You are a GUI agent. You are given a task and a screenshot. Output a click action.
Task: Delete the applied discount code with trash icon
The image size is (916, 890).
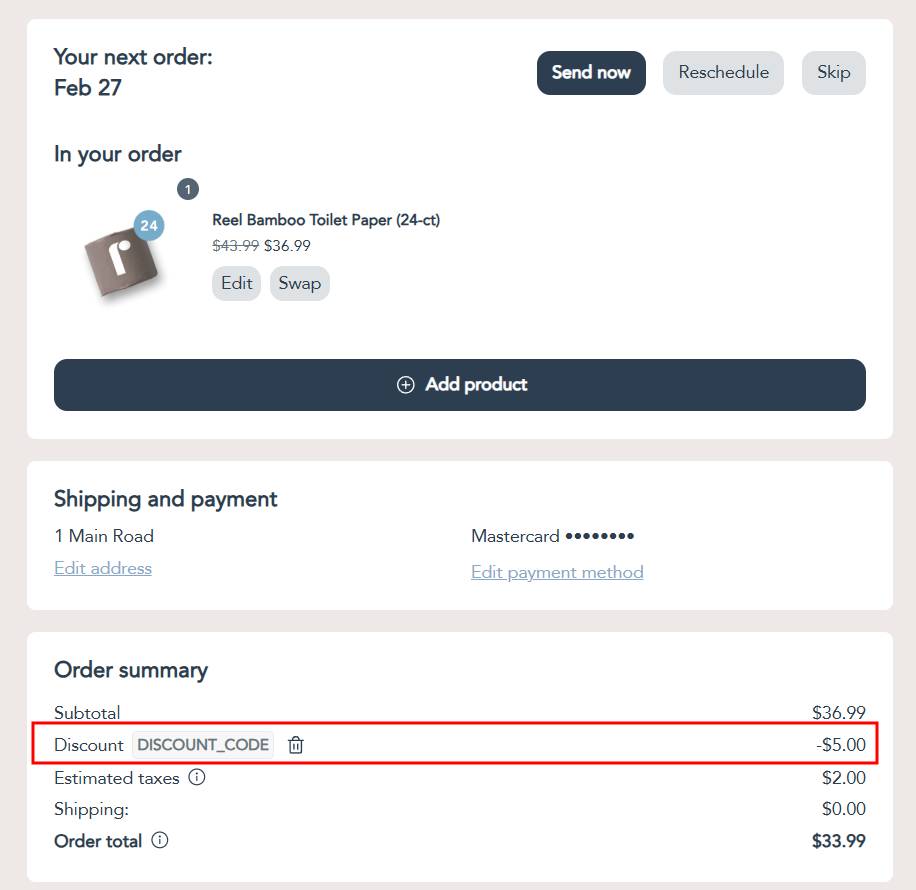click(x=296, y=745)
